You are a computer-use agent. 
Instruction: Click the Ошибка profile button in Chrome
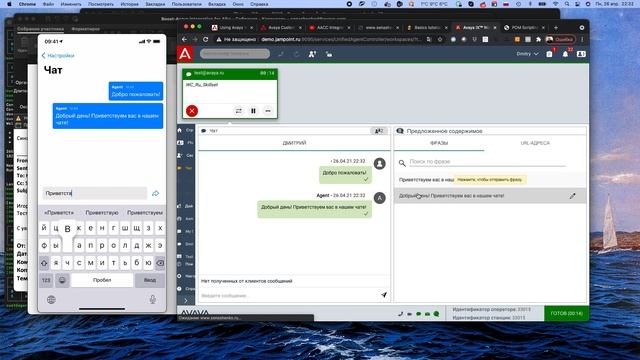point(560,40)
